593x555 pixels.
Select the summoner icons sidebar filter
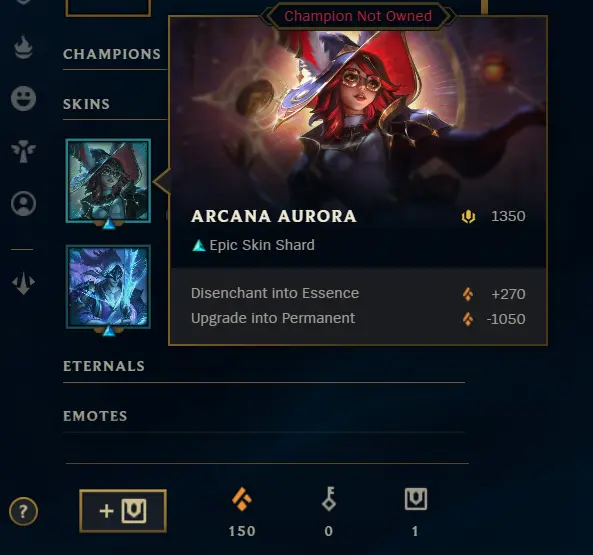pyautogui.click(x=23, y=203)
